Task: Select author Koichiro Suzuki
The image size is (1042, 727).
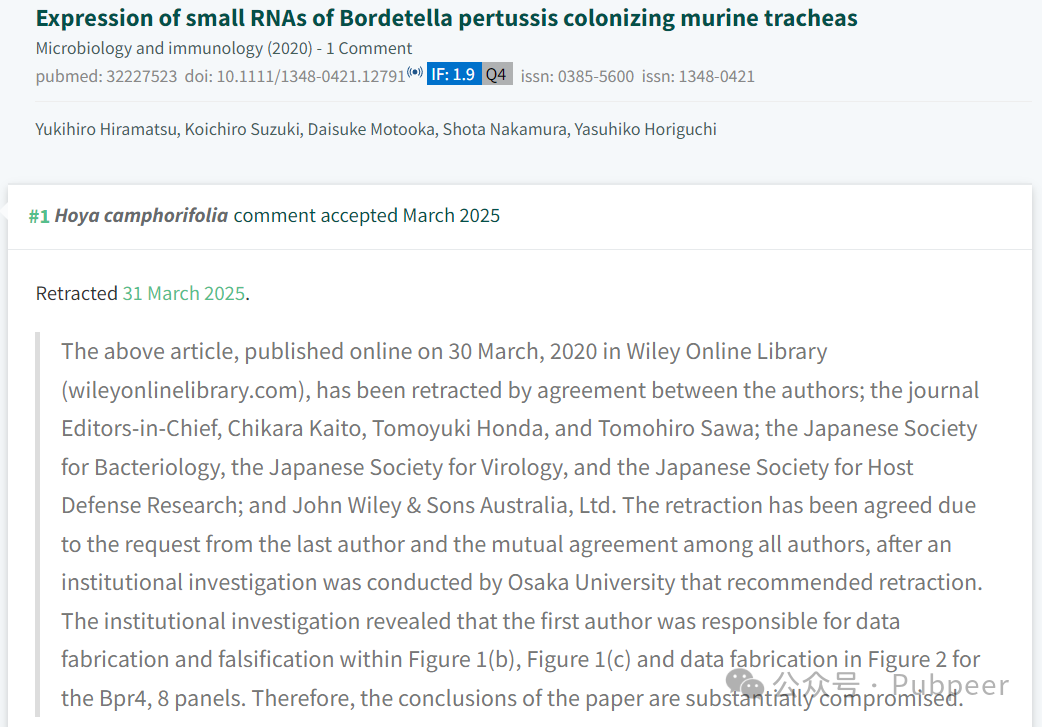Action: point(242,129)
